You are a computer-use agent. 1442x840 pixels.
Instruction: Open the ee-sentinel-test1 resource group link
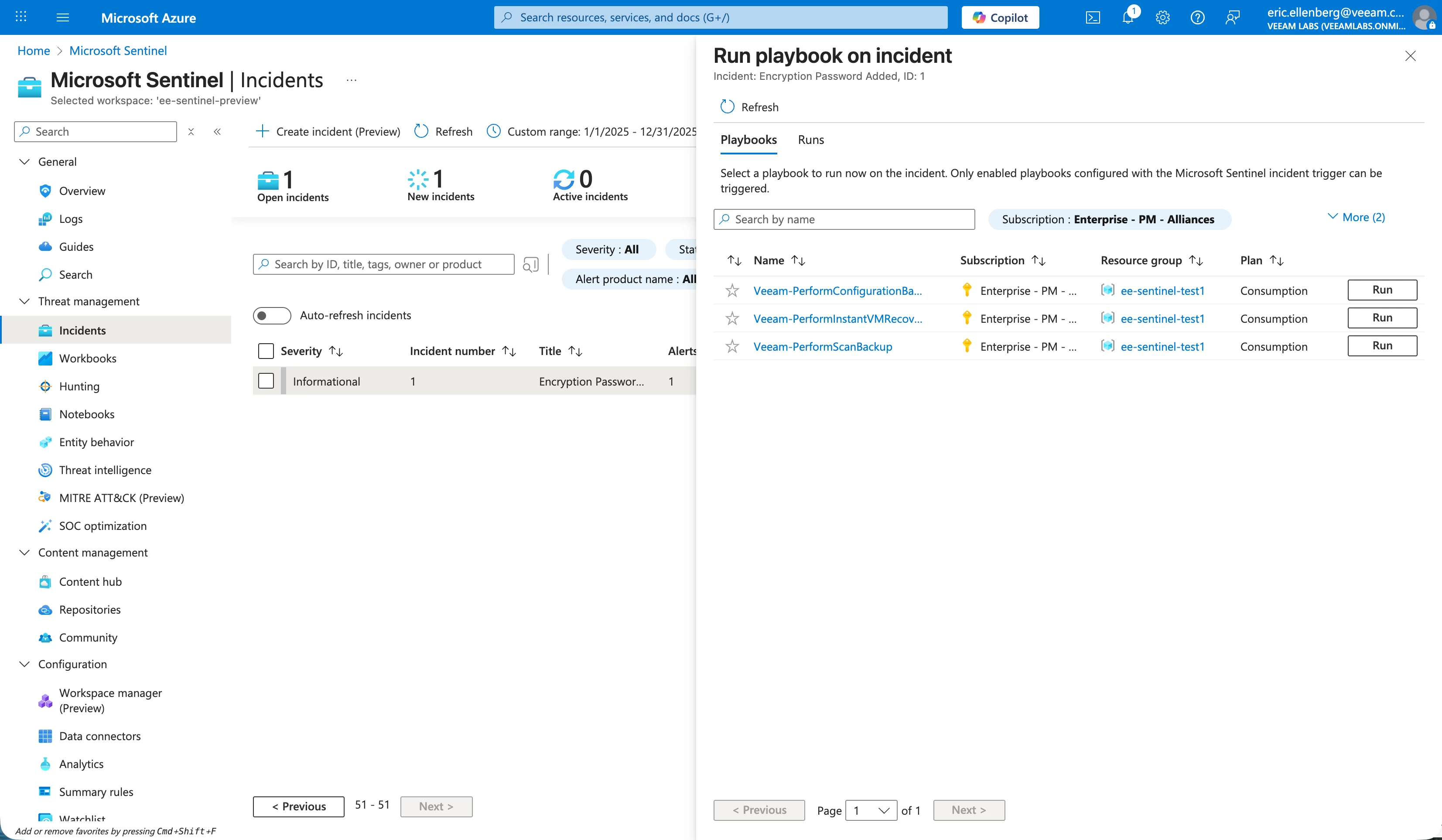1162,290
